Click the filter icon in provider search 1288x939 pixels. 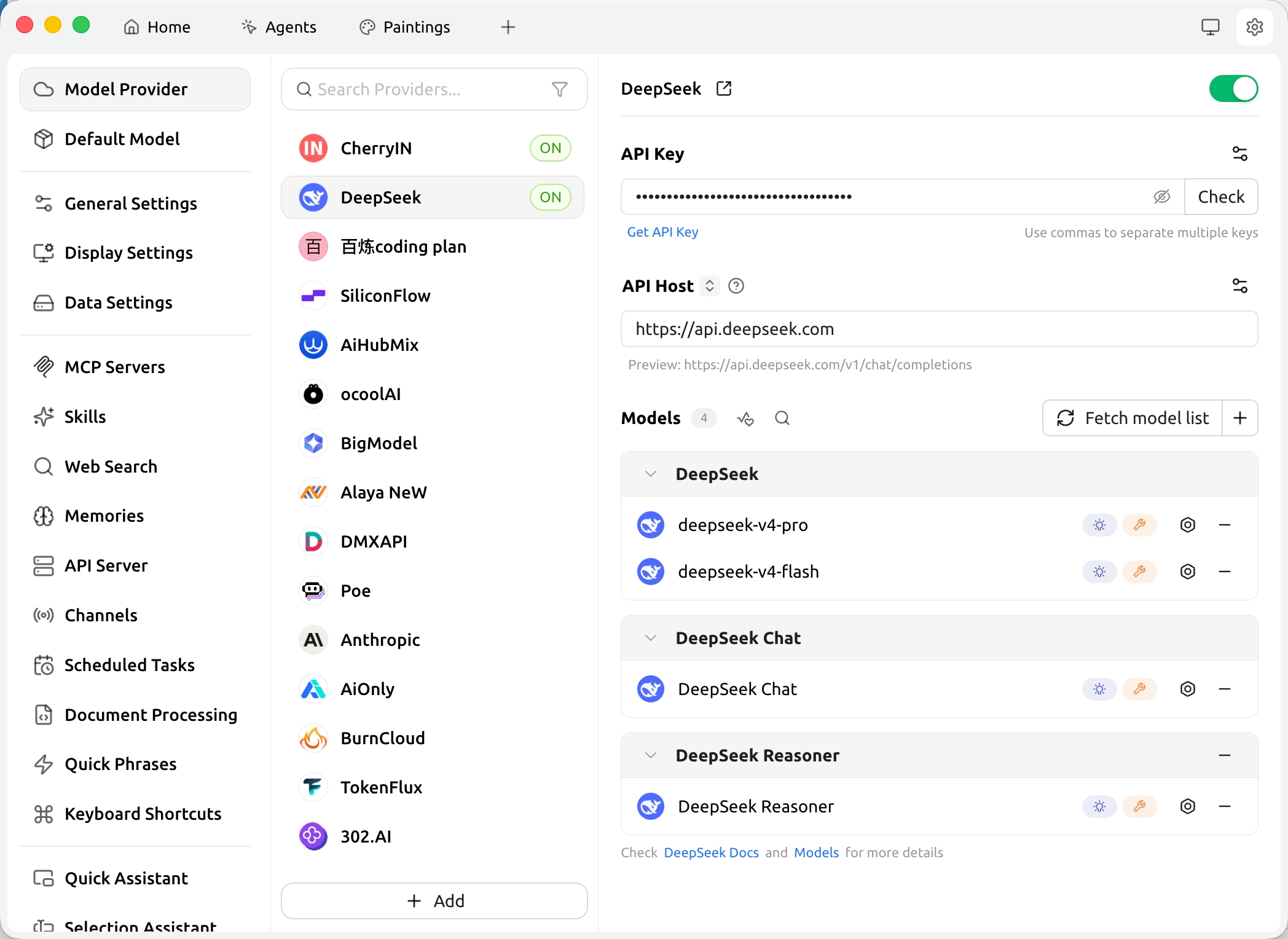560,89
